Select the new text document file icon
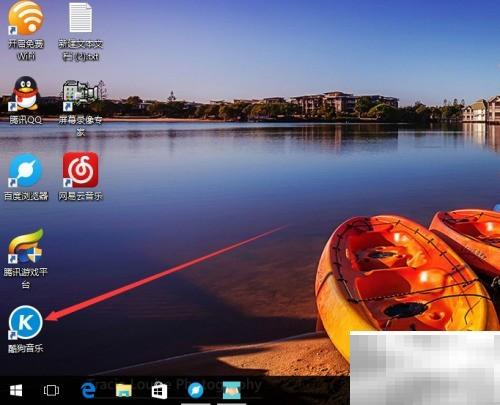Image resolution: width=500 pixels, height=405 pixels. [81, 17]
